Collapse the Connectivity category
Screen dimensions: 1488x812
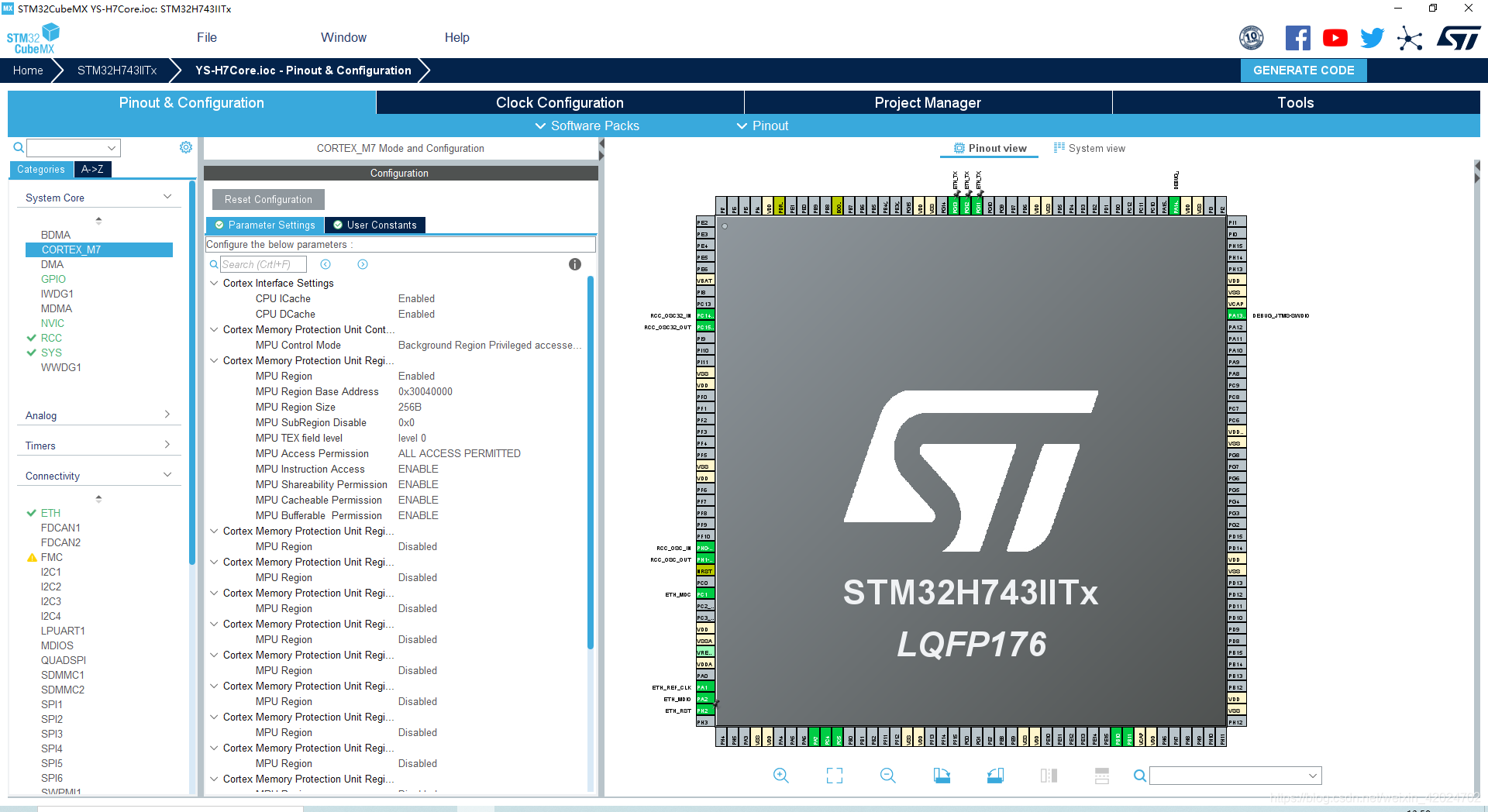pyautogui.click(x=167, y=475)
